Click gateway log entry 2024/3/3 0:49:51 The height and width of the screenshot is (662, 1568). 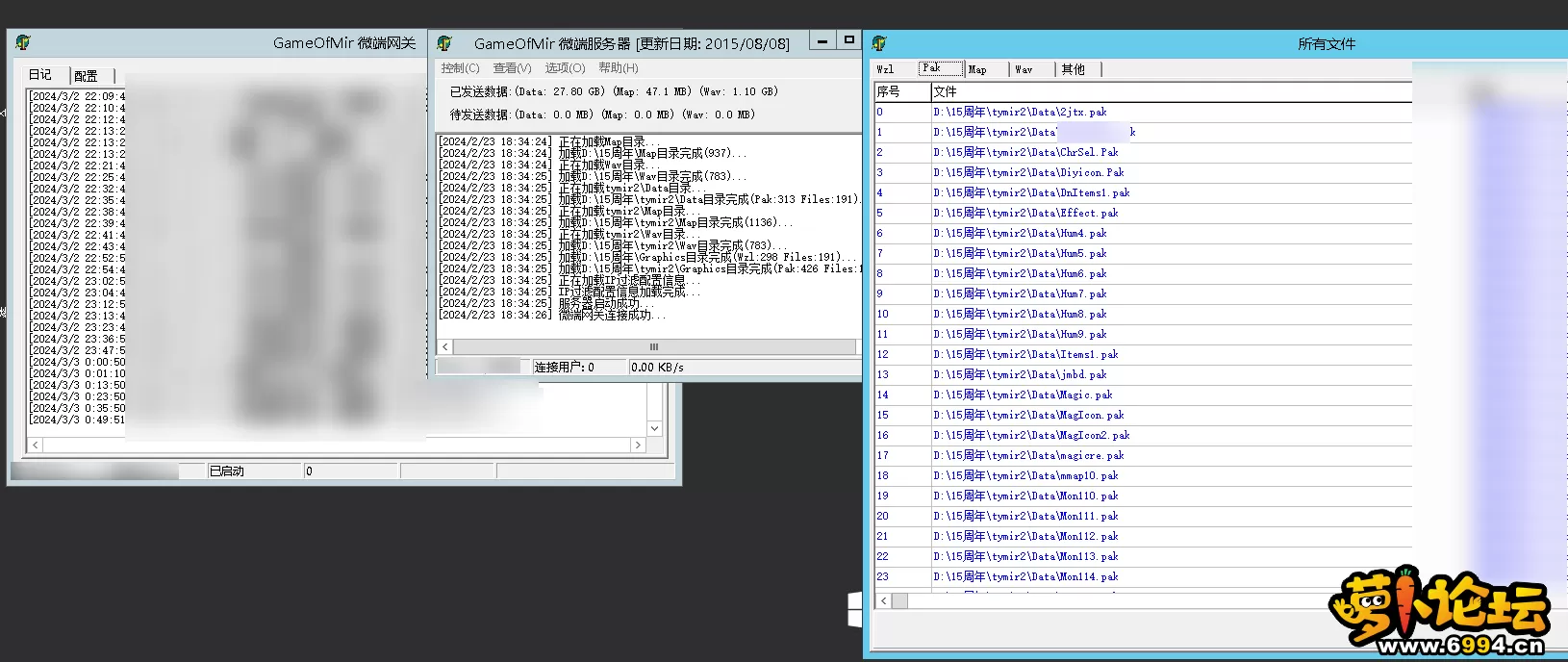pos(78,420)
